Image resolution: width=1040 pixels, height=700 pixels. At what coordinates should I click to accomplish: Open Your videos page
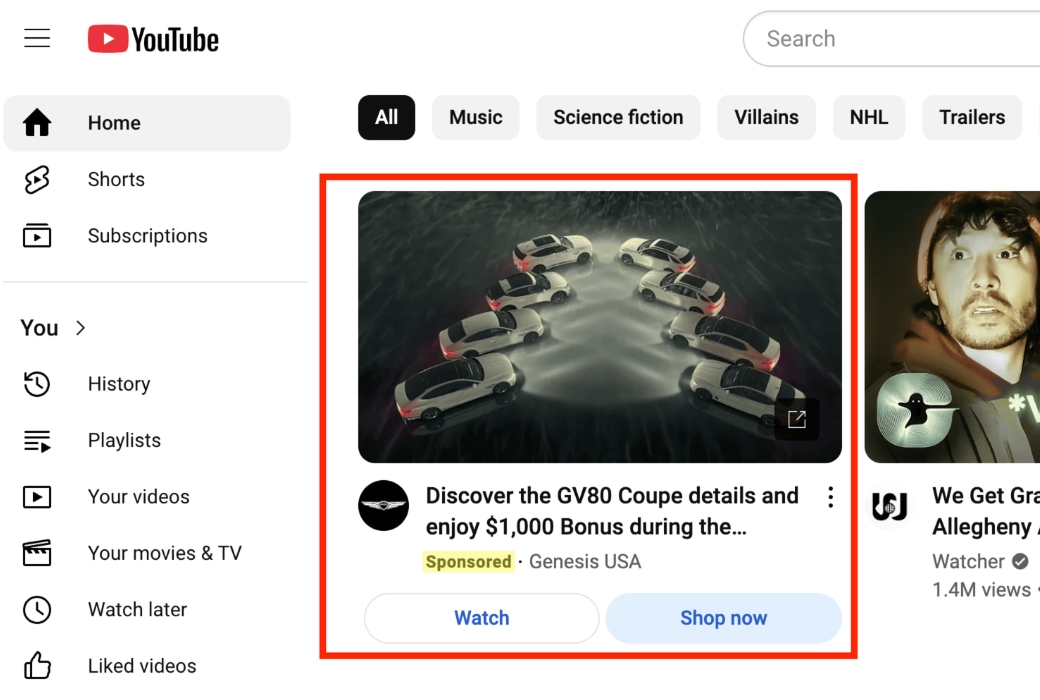(x=138, y=497)
